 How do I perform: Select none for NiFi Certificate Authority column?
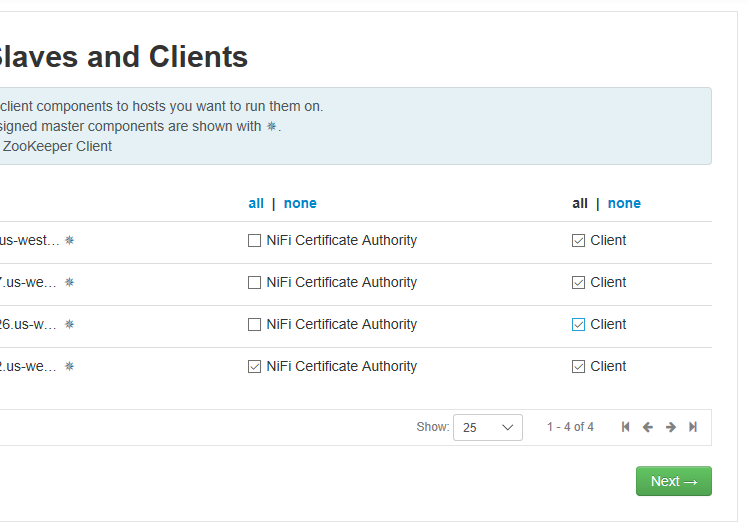[x=300, y=203]
